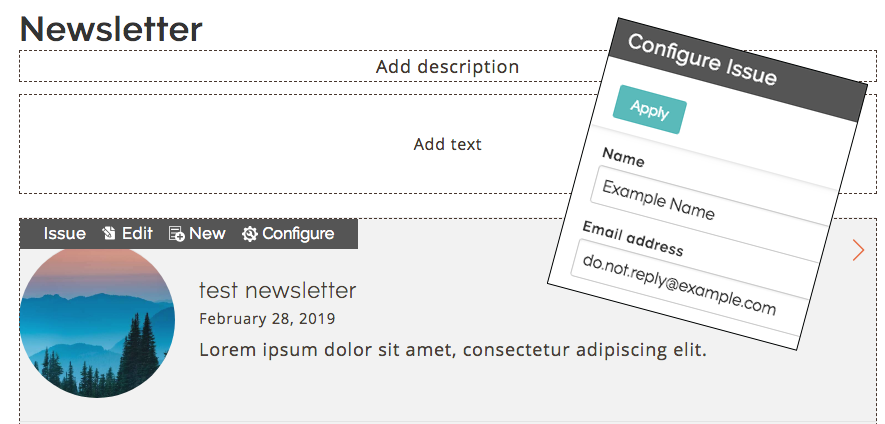Viewport: 885px width, 424px height.
Task: Go to next issue with orange chevron
Action: click(858, 250)
